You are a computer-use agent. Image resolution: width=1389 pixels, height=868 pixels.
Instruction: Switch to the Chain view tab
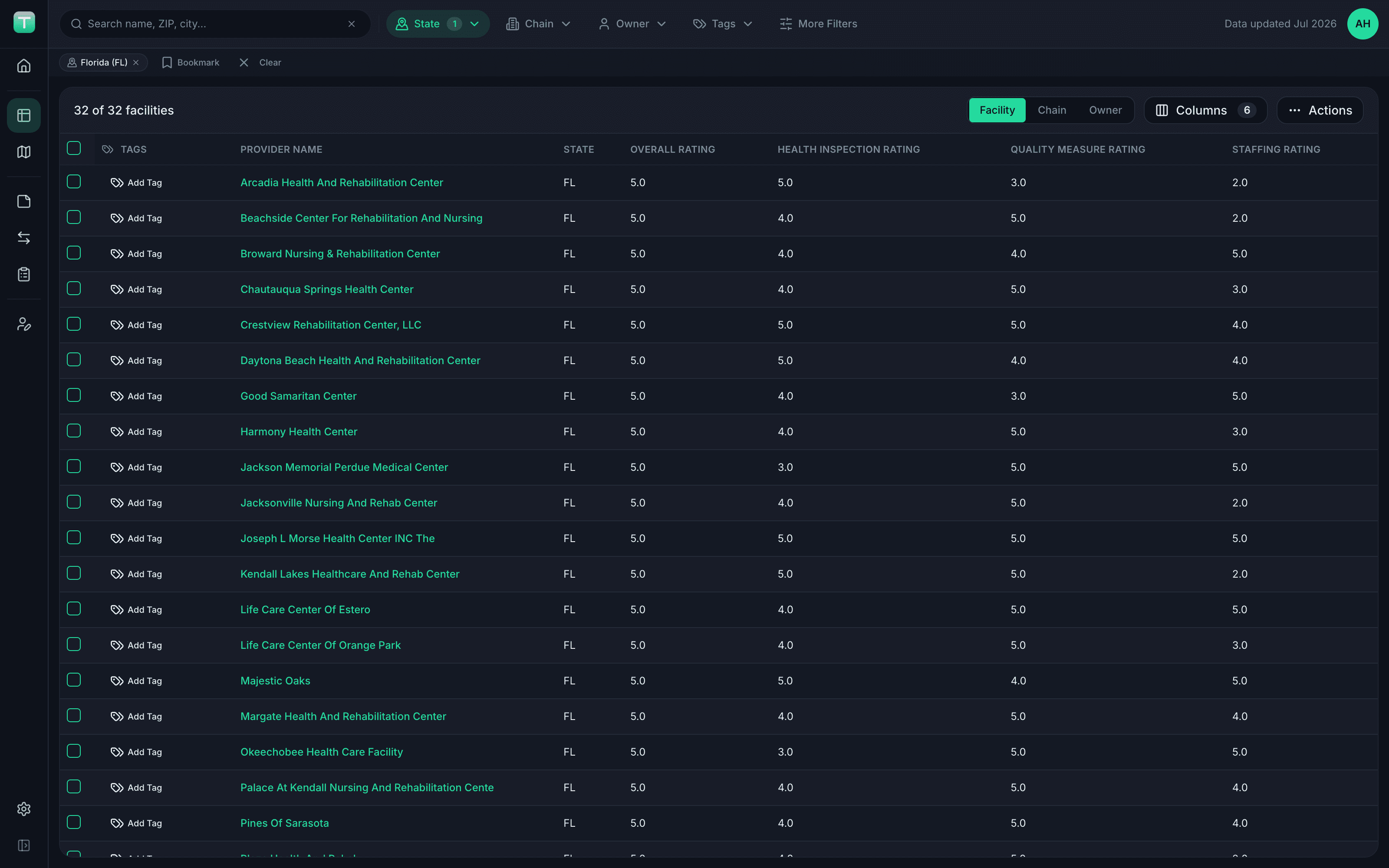1051,110
